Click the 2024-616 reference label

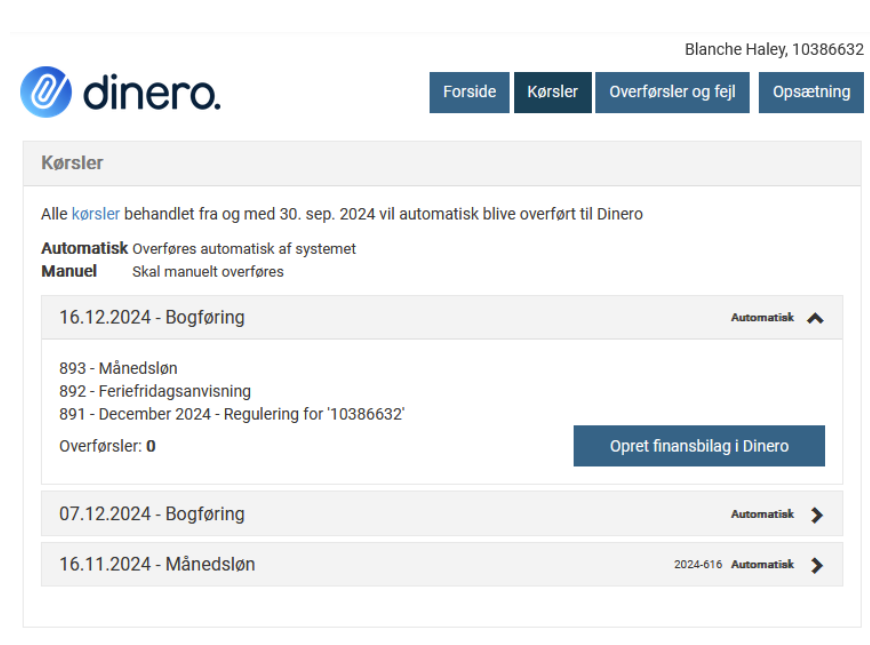pos(697,565)
